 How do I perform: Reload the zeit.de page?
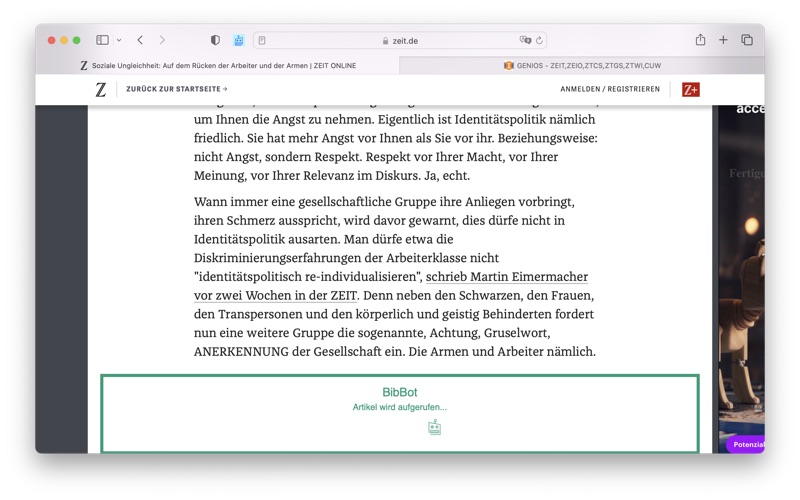click(539, 40)
